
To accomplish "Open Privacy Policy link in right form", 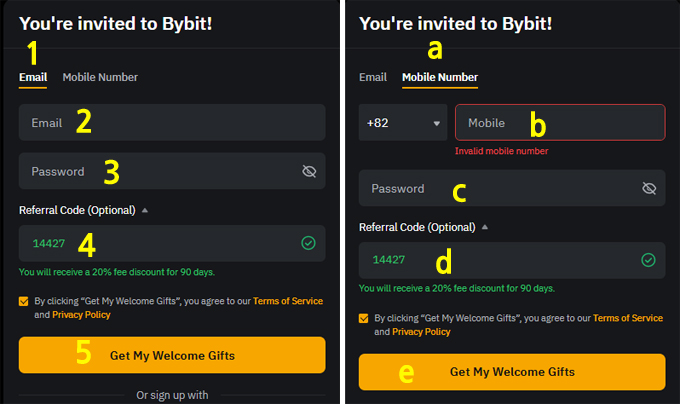I will [421, 332].
